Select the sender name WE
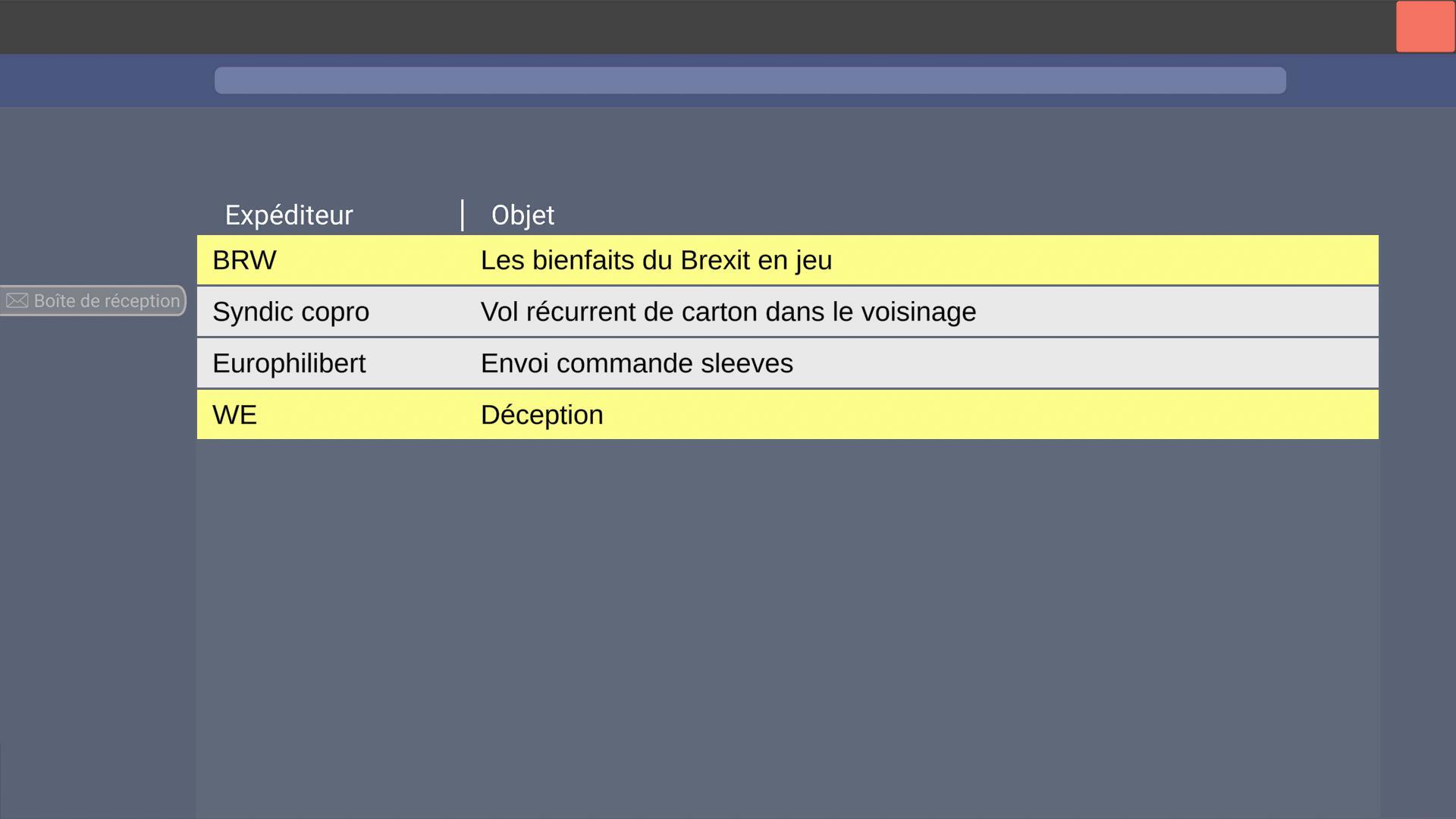Image resolution: width=1456 pixels, height=819 pixels. [235, 414]
